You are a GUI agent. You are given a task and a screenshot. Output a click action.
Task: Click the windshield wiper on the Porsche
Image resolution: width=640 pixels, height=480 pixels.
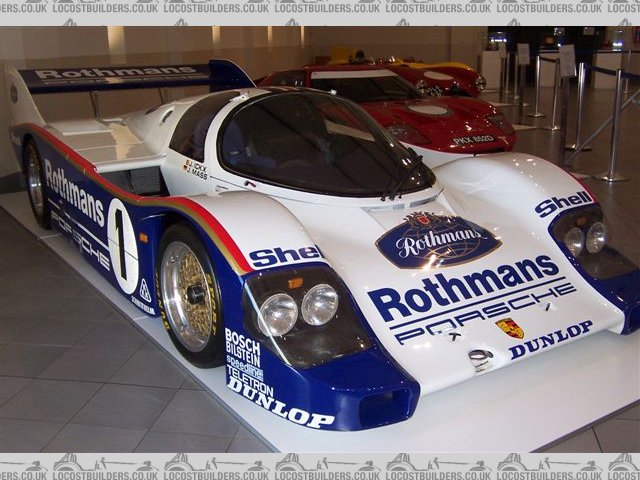click(405, 178)
